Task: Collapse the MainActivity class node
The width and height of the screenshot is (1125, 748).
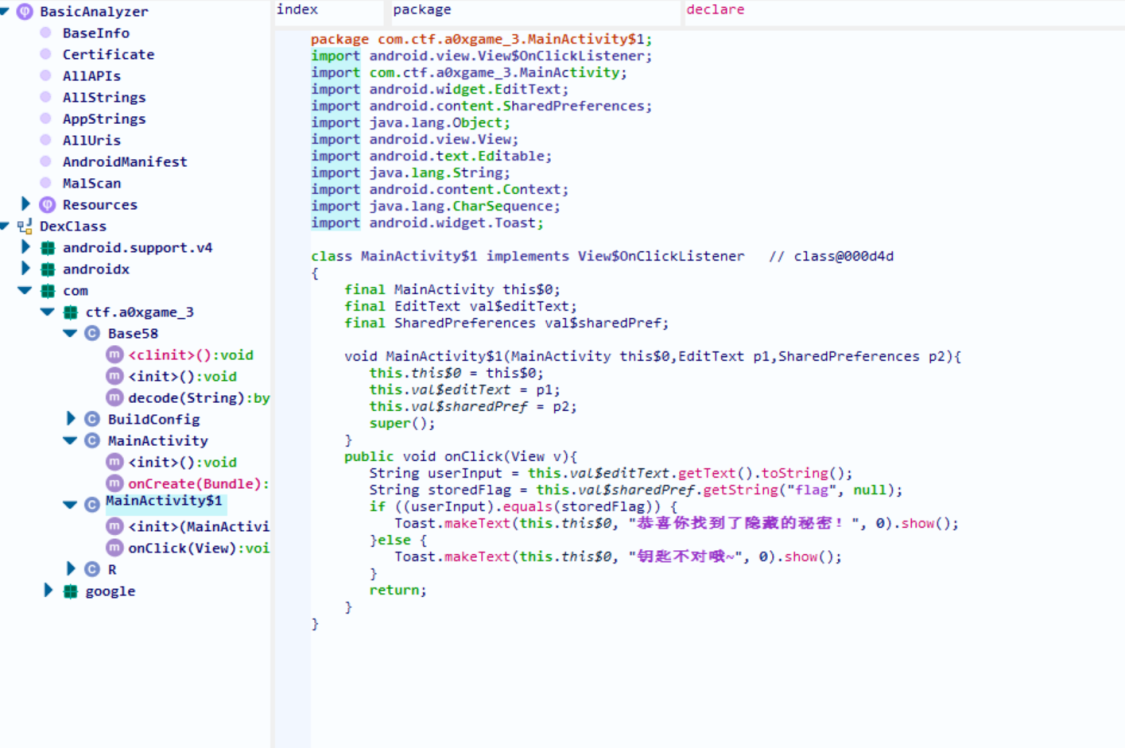Action: tap(70, 441)
